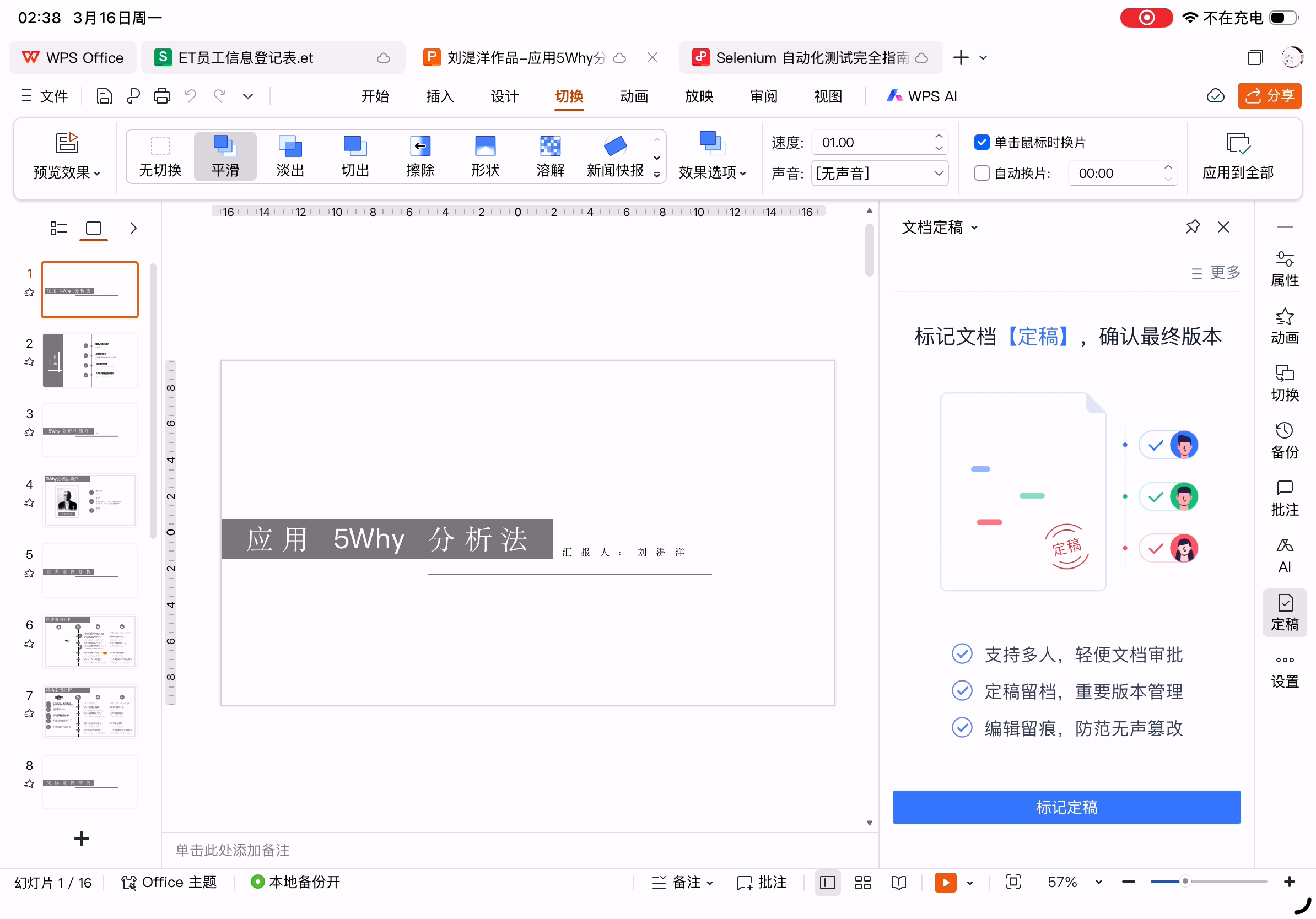This screenshot has height=919, width=1316.
Task: Select the 溶解 (Dissolve) transition icon
Action: pos(549,146)
